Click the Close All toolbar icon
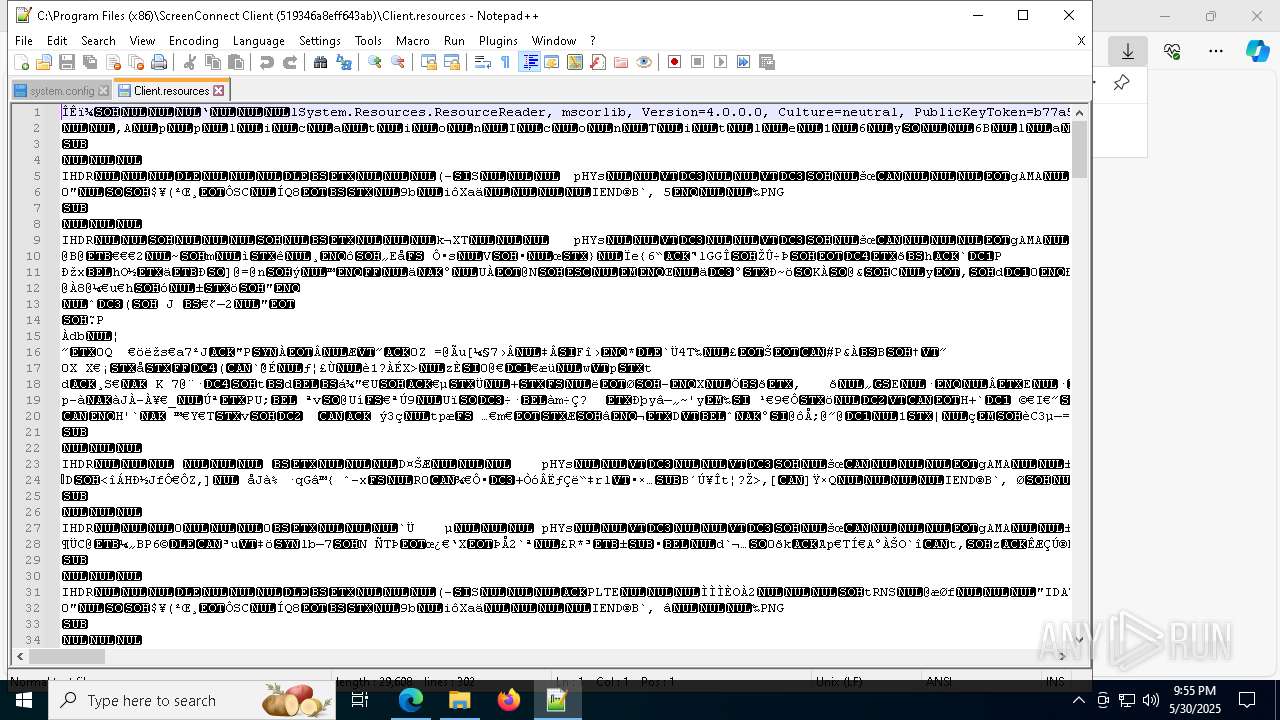 (x=136, y=62)
